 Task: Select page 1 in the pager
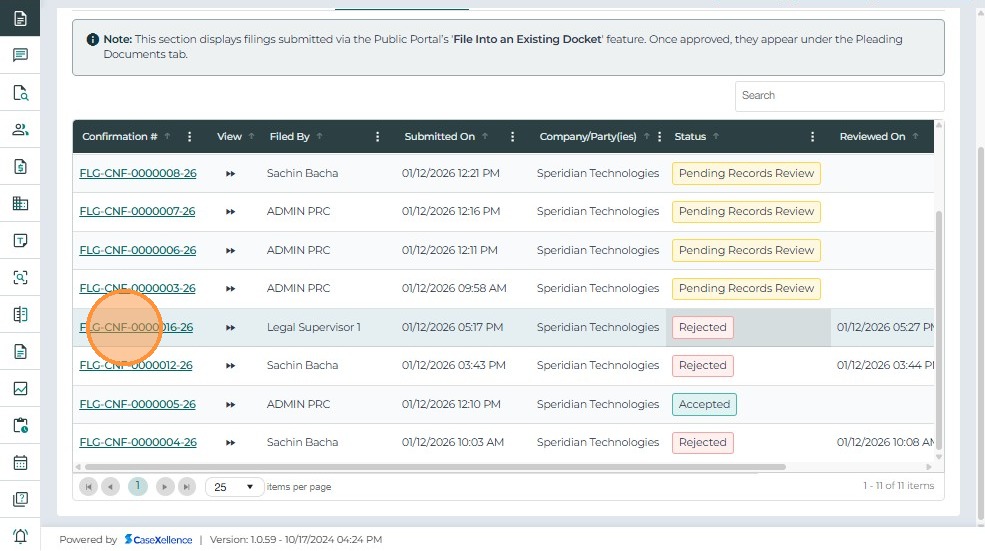click(x=137, y=487)
